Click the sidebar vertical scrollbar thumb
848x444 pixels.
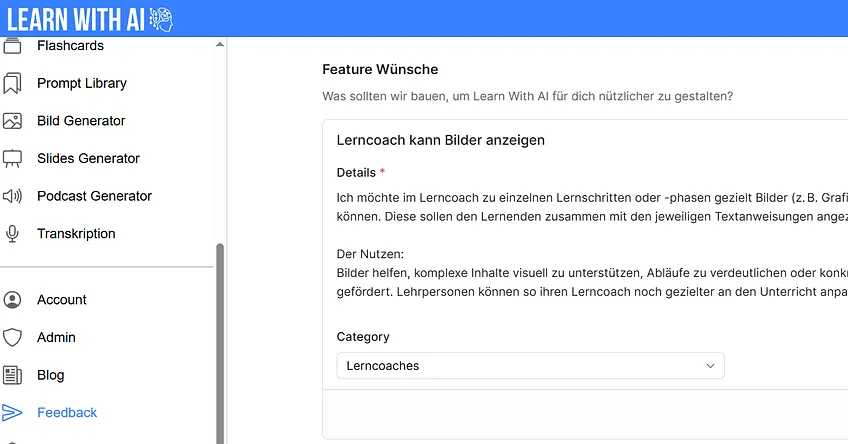coord(220,343)
